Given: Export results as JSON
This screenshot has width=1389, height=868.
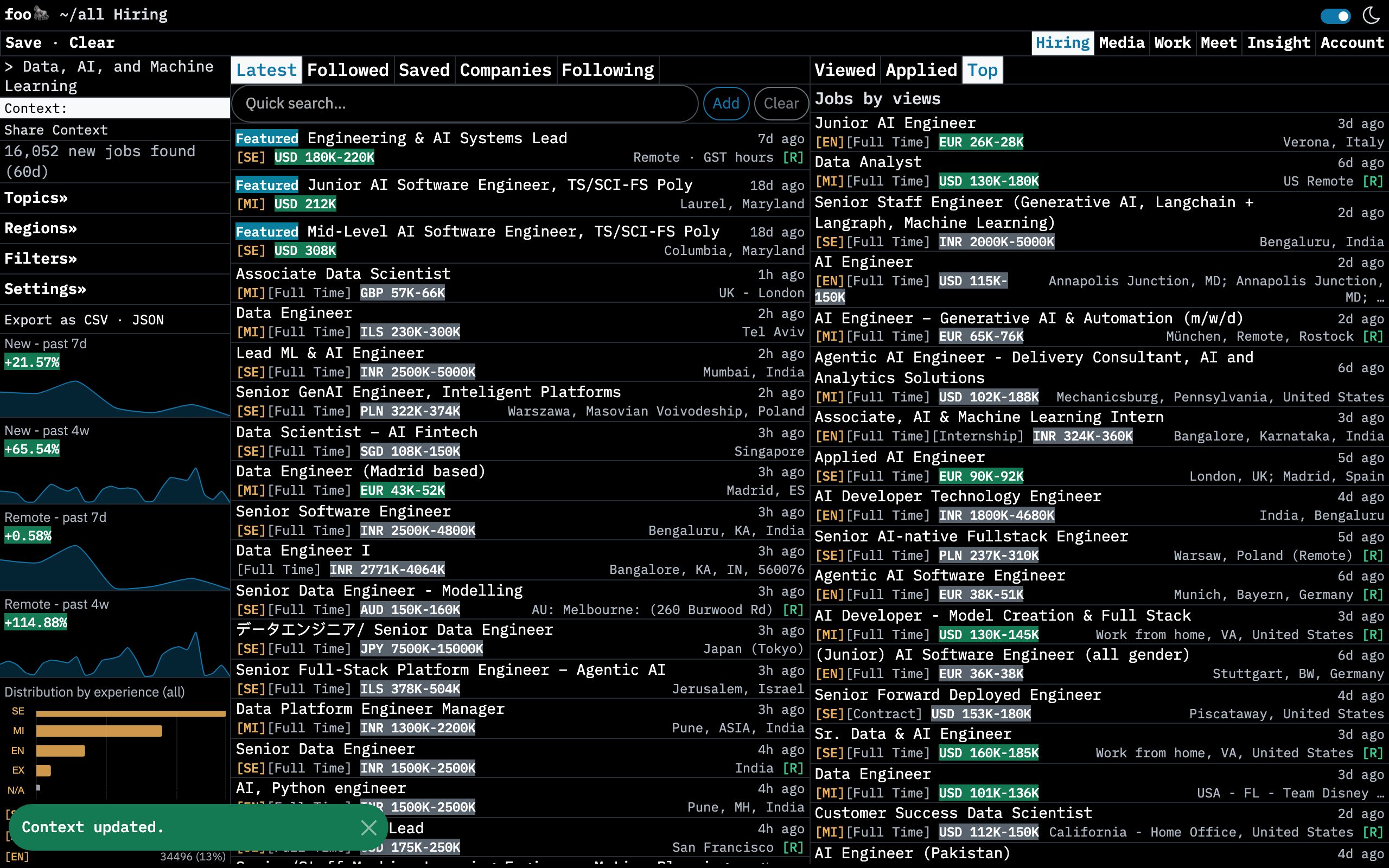Looking at the screenshot, I should click(x=148, y=320).
